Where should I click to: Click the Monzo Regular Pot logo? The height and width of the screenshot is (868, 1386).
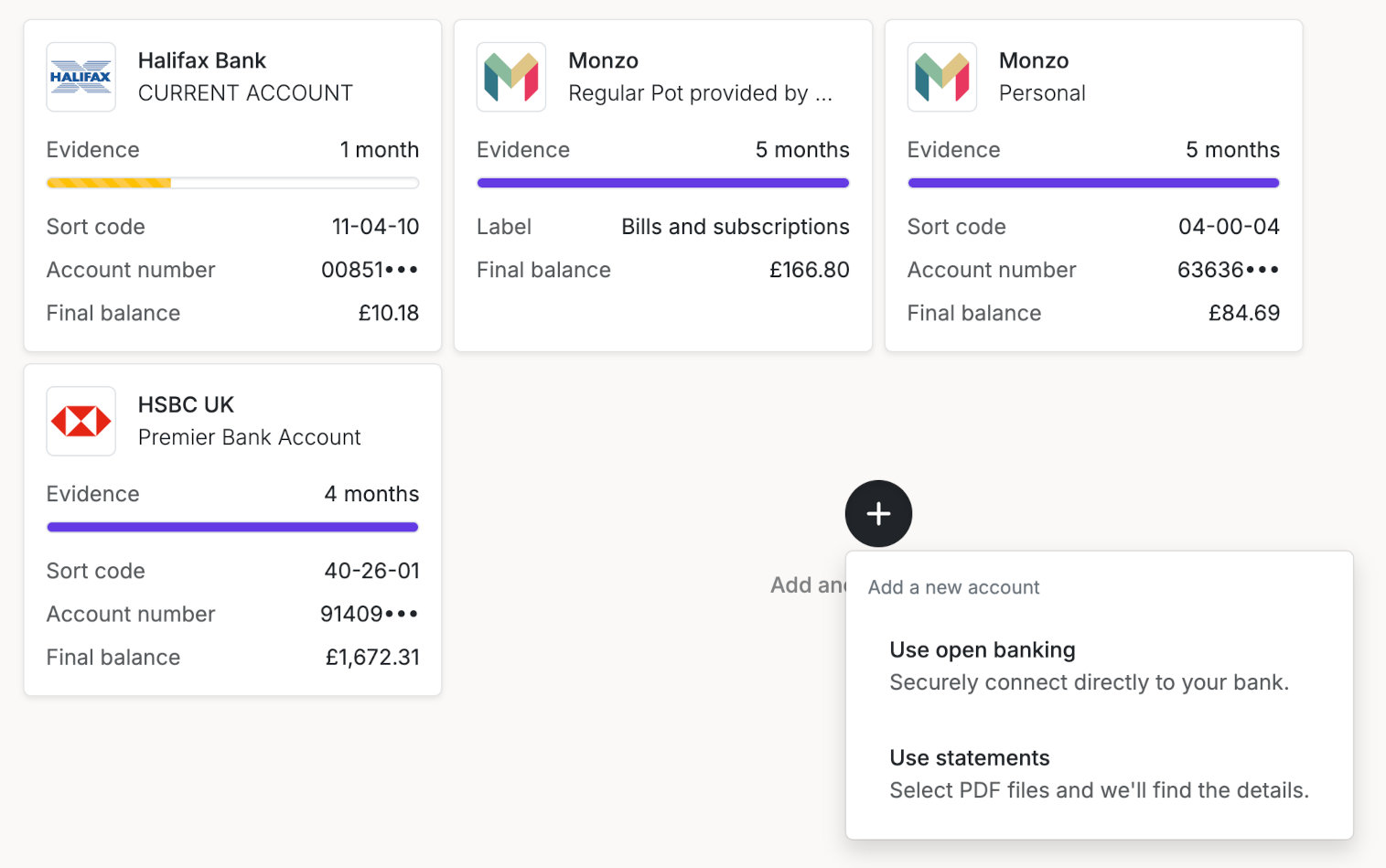coord(511,77)
